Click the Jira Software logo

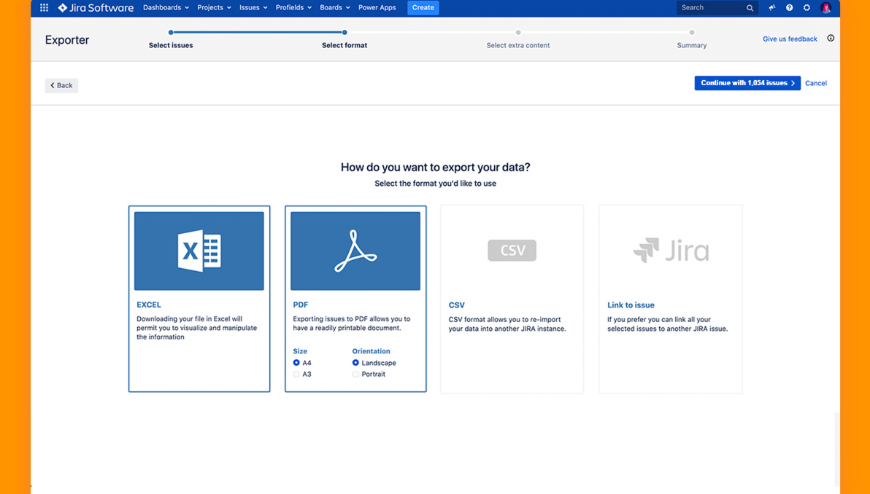pyautogui.click(x=96, y=8)
